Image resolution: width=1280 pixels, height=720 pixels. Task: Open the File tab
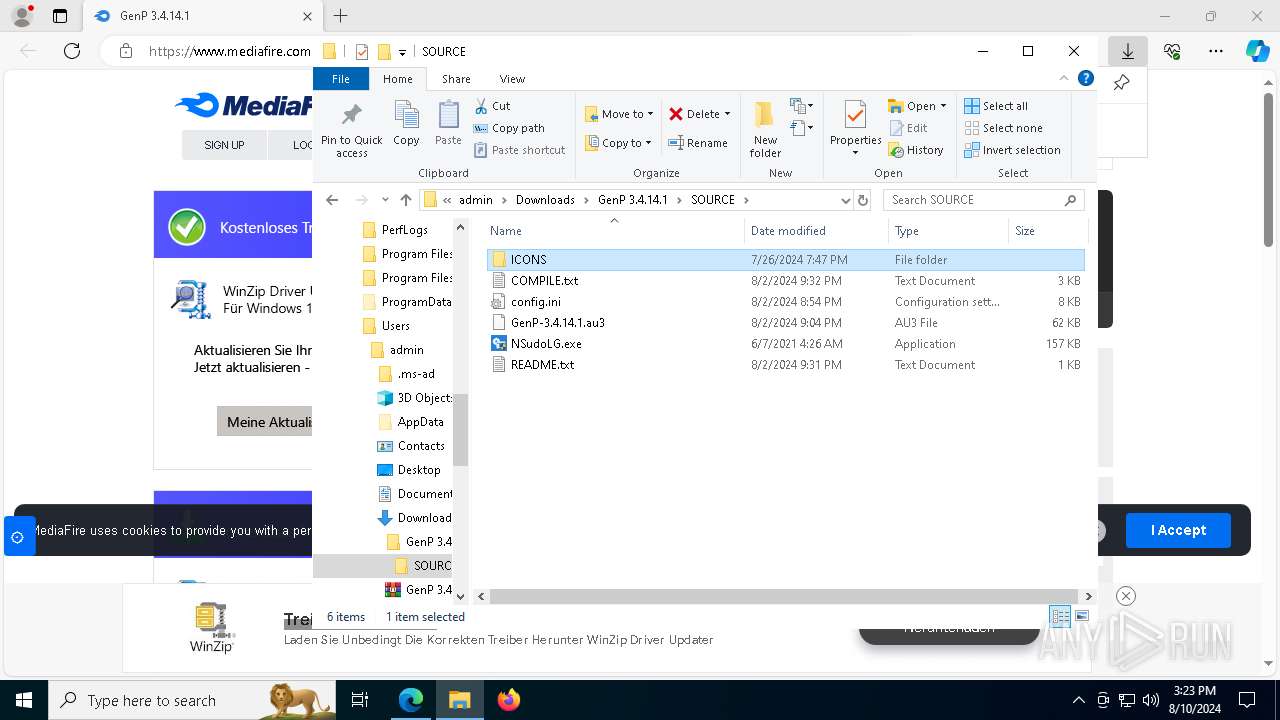[x=341, y=79]
